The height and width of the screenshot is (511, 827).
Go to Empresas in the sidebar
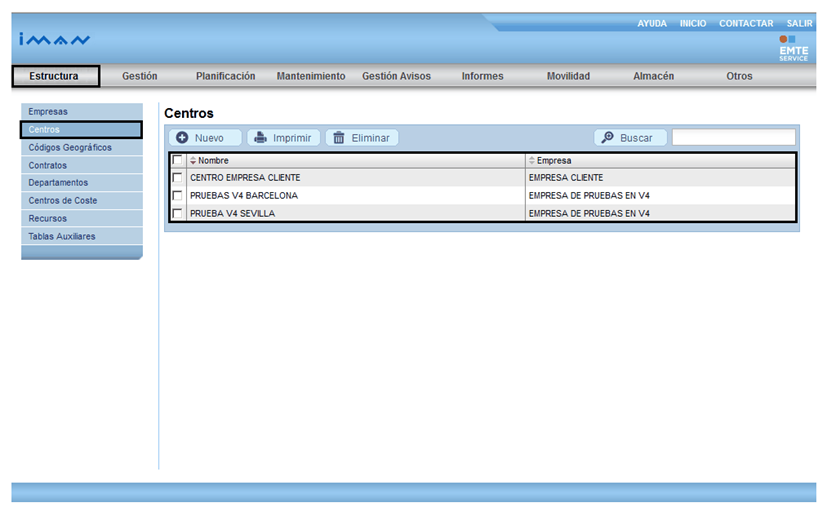click(x=48, y=112)
